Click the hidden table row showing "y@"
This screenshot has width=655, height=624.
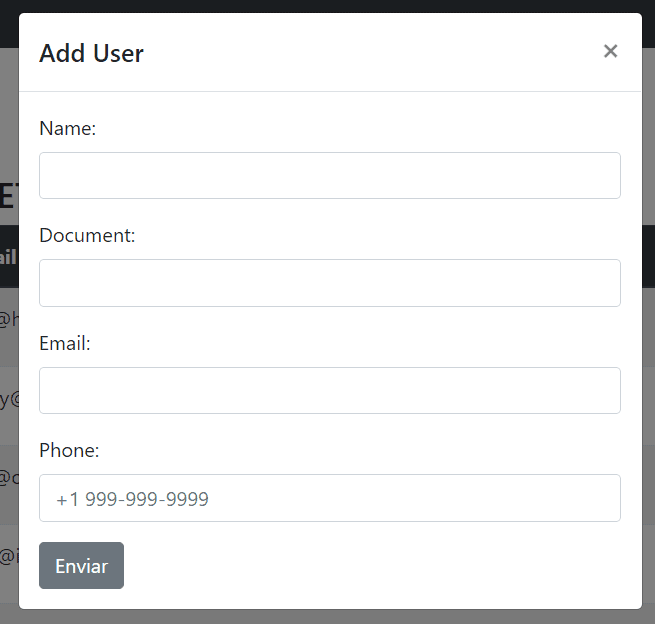[x=9, y=399]
